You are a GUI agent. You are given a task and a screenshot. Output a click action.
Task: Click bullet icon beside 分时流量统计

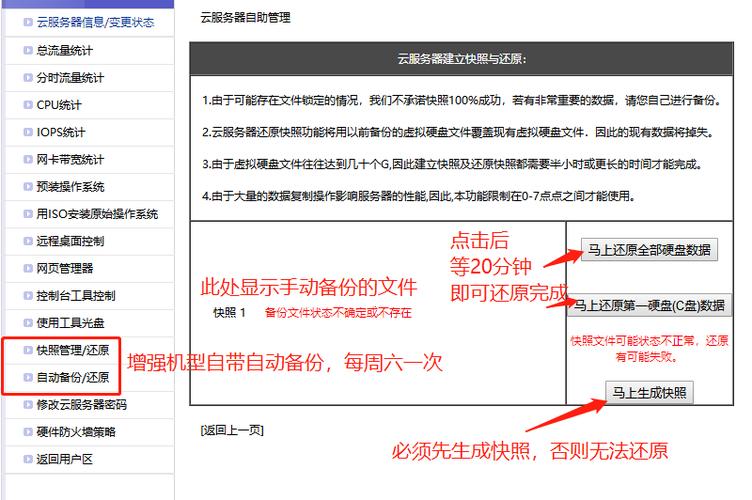coord(28,77)
